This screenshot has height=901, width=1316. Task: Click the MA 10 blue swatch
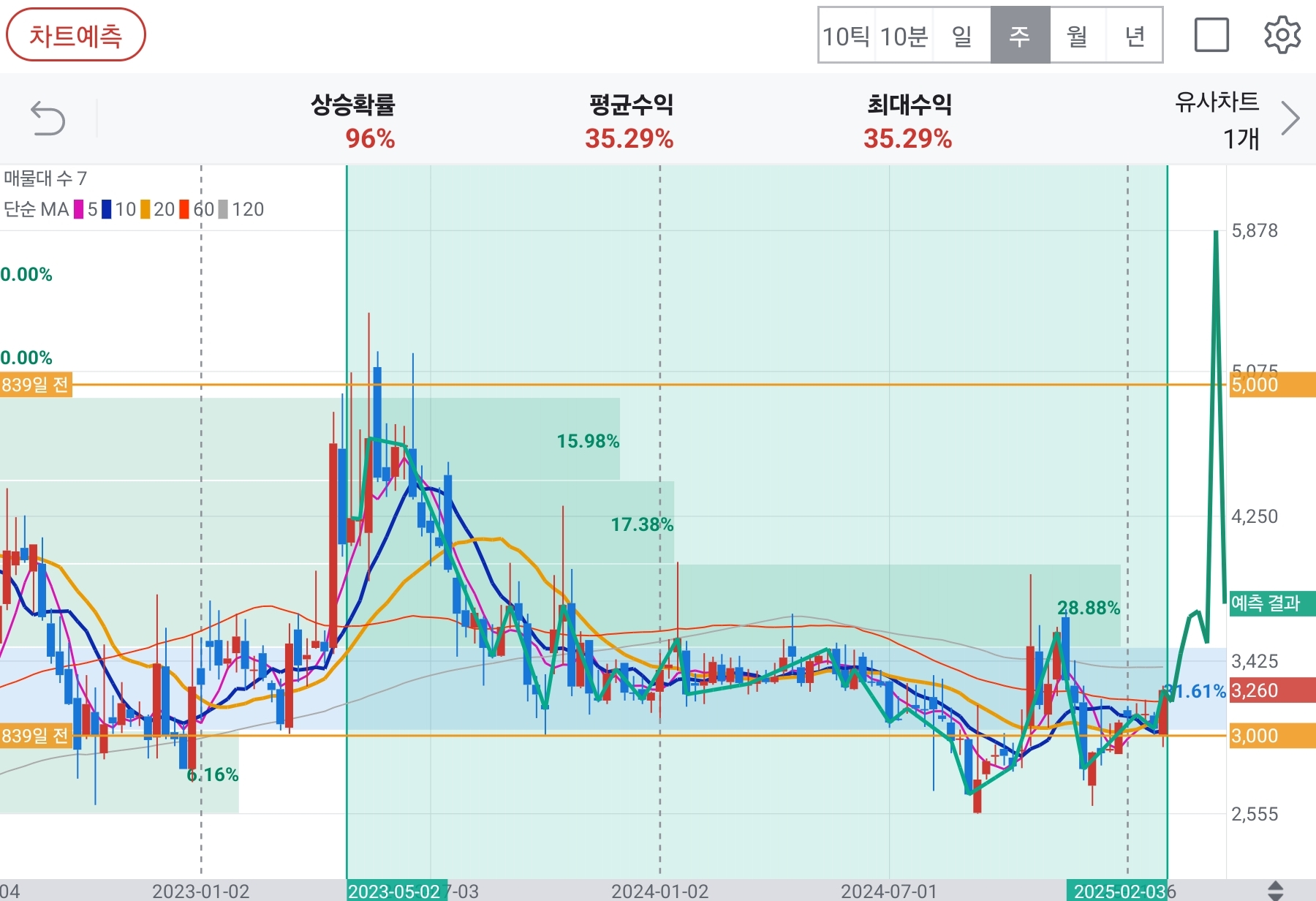point(107,210)
